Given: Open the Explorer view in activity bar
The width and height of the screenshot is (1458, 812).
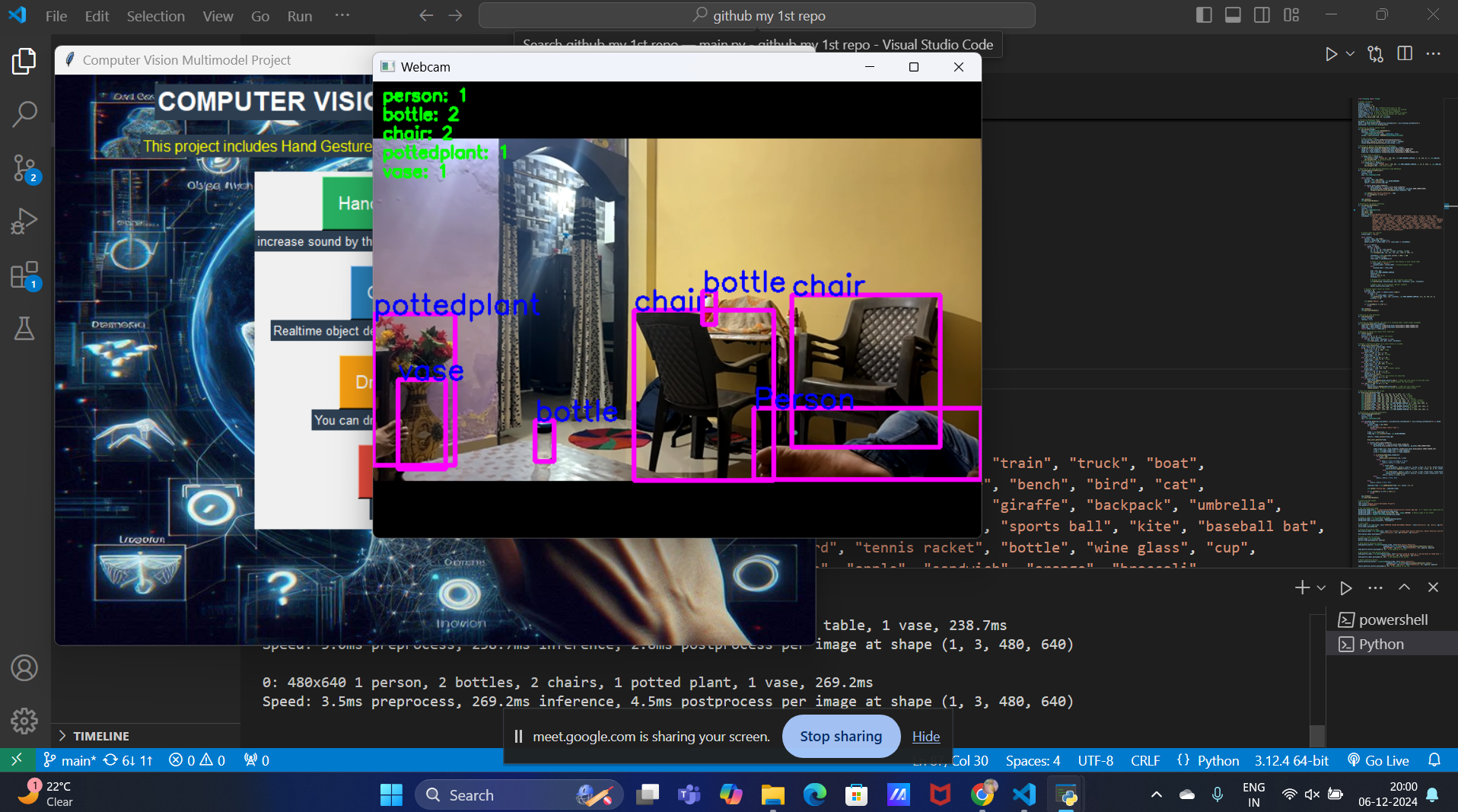Looking at the screenshot, I should (24, 61).
